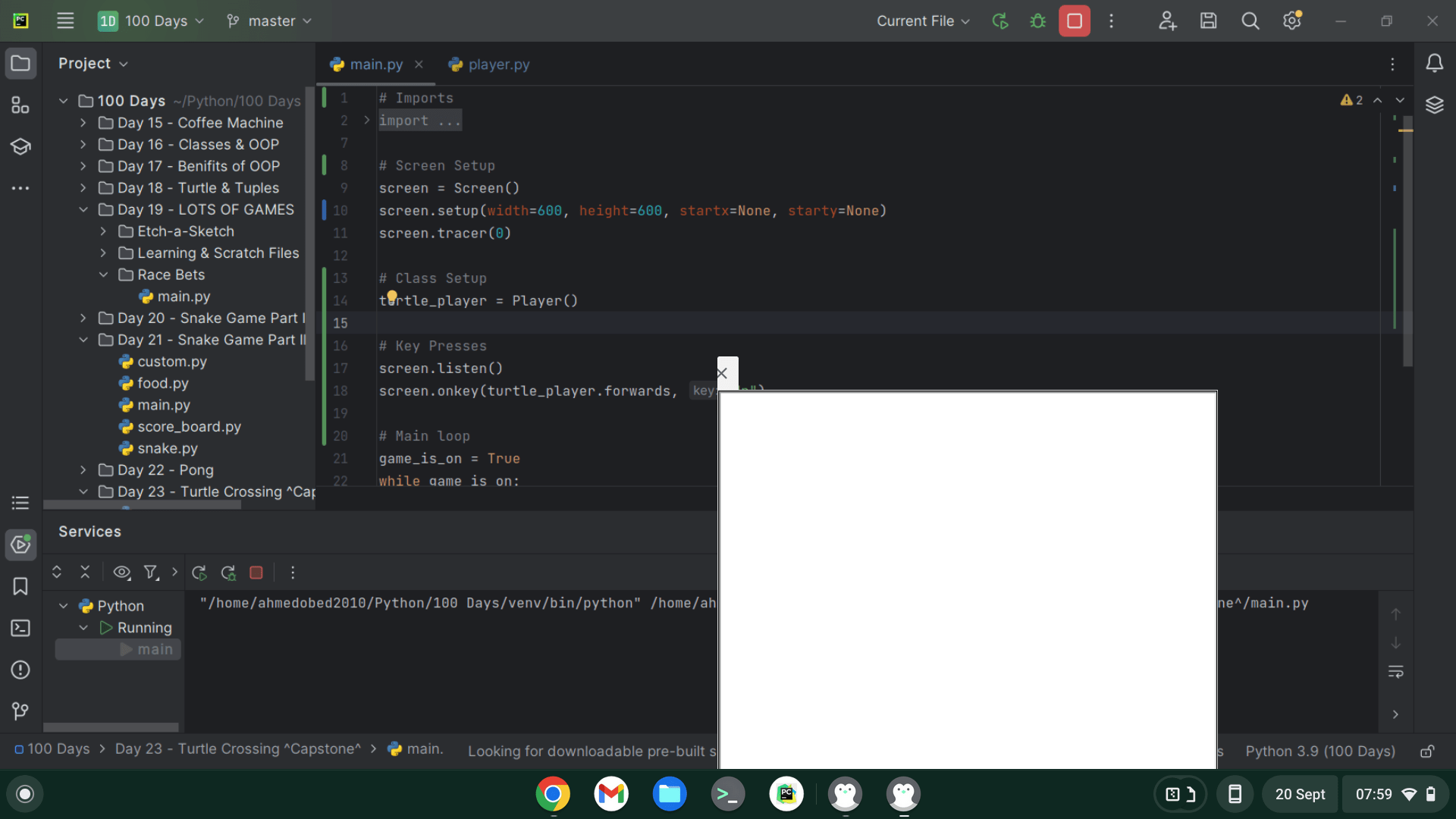Open the Git tool window icon
Screen dimensions: 1456x819
click(x=20, y=711)
